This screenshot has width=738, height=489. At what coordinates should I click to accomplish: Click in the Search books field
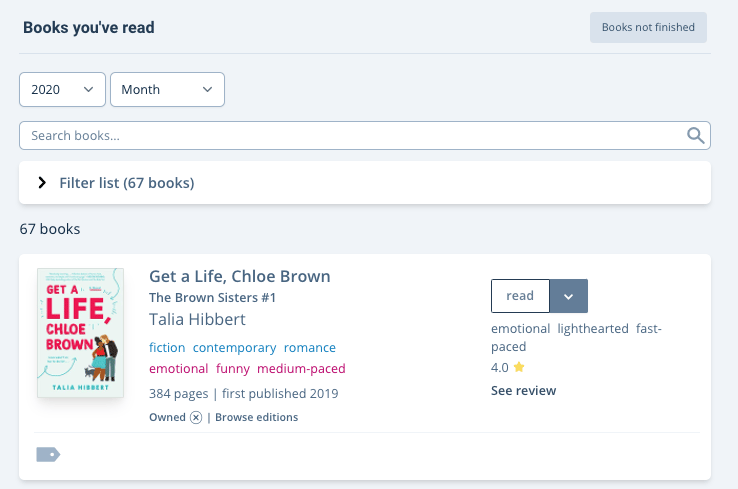[365, 136]
